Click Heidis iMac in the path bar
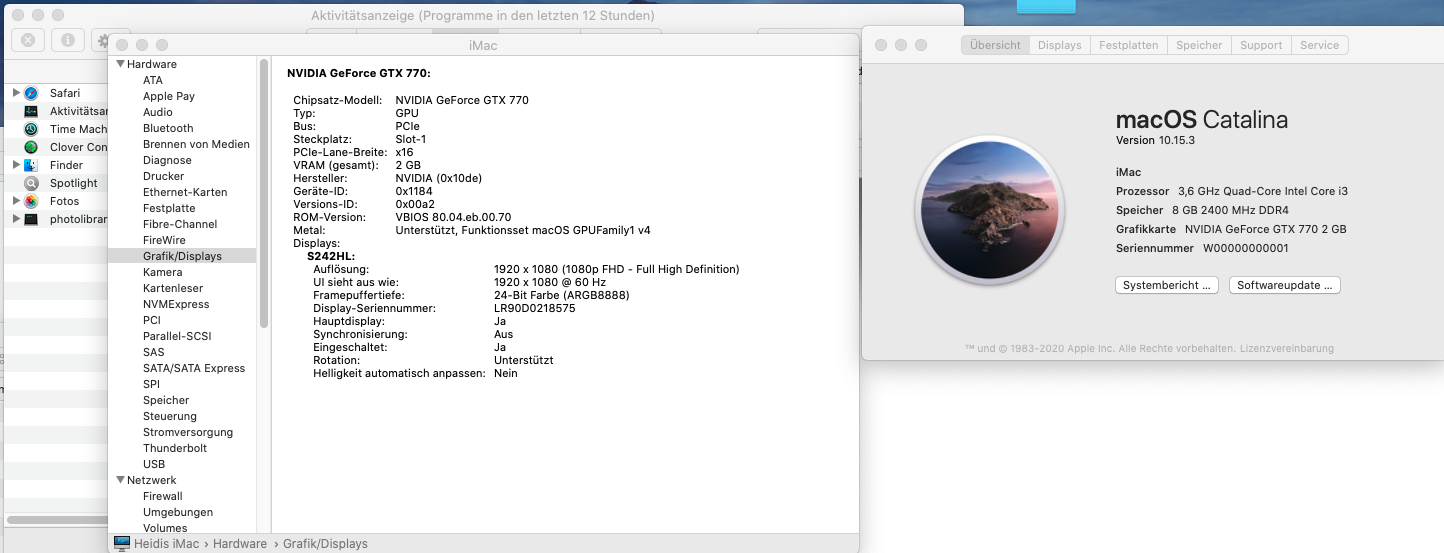This screenshot has height=553, width=1444. [166, 544]
